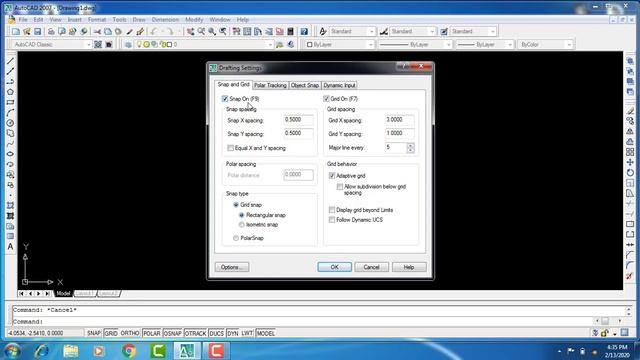Viewport: 640px width, 360px height.
Task: Switch to the Dynamic Input tab
Action: coord(340,85)
